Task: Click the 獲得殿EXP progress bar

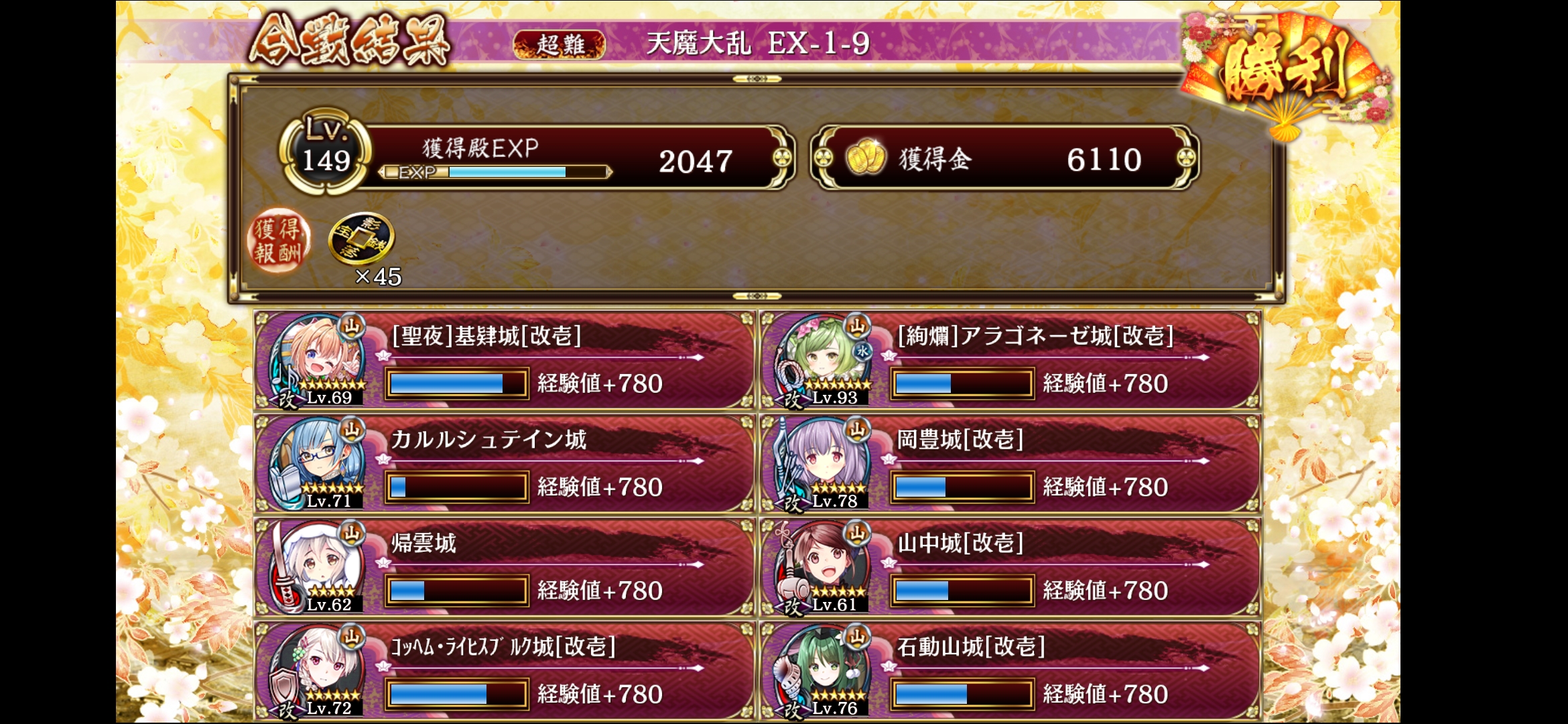Action: coord(496,172)
